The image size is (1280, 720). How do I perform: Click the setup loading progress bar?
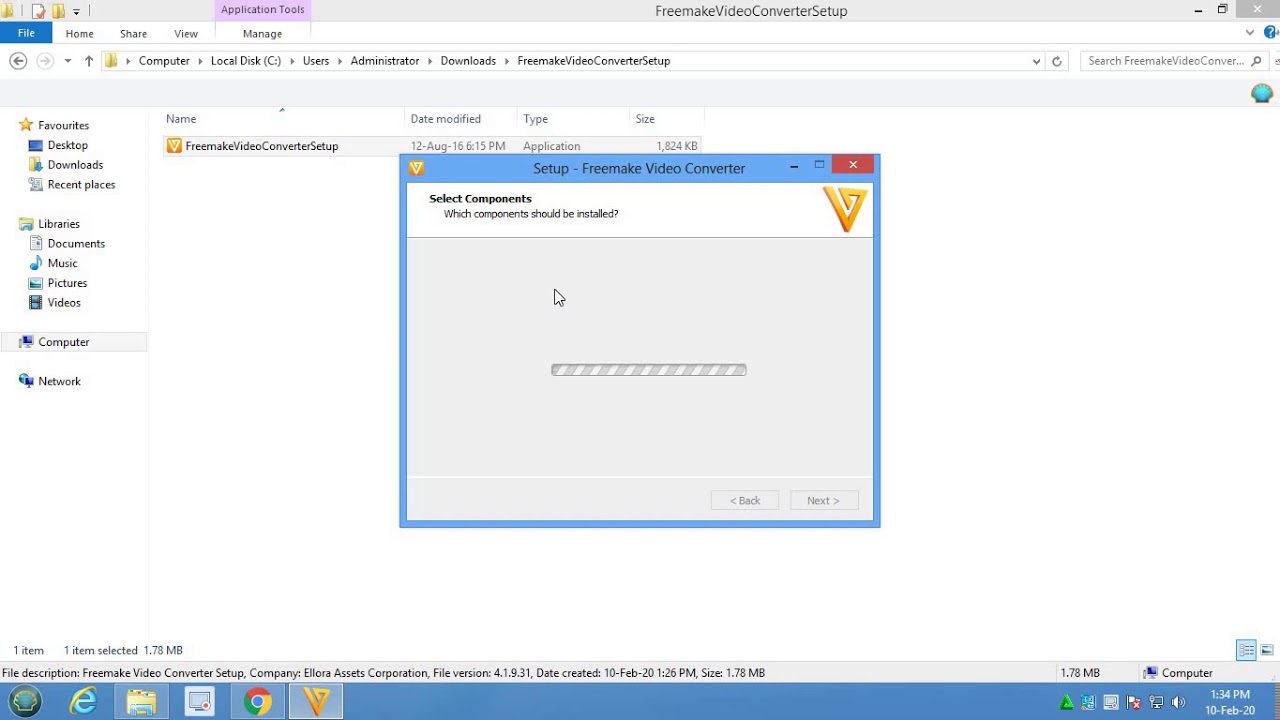point(649,370)
